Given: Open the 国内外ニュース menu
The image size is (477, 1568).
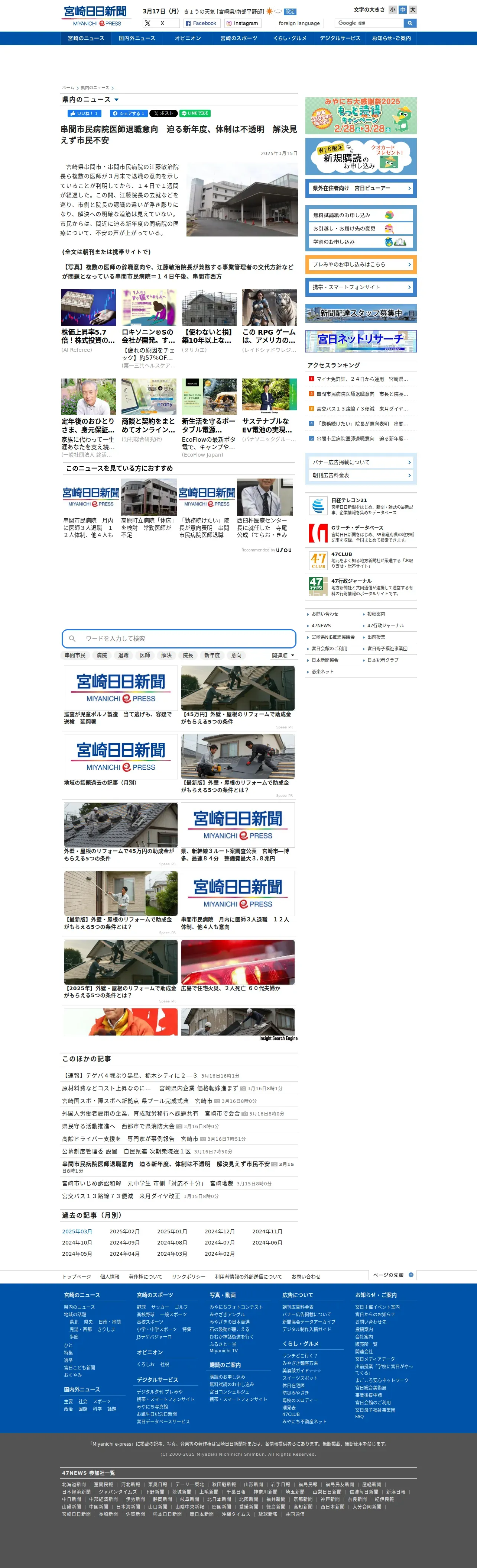Looking at the screenshot, I should (137, 38).
